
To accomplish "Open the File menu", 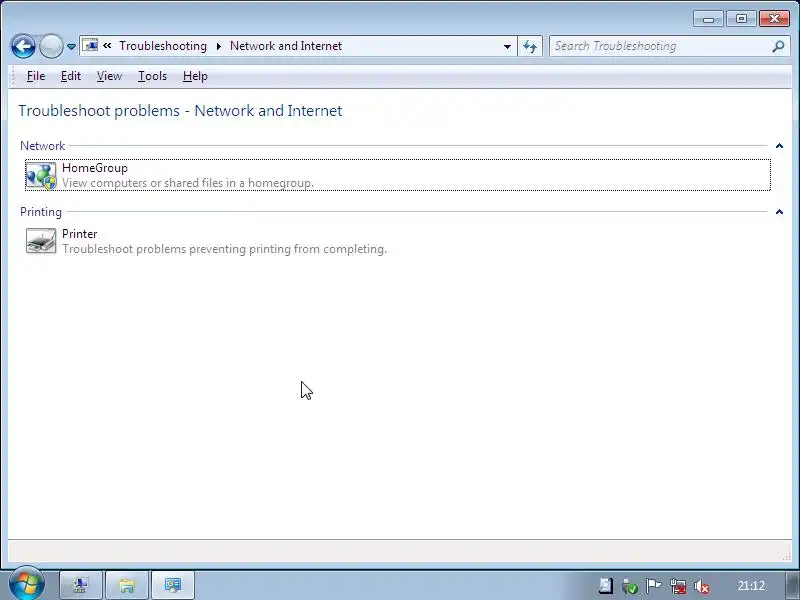I will [x=36, y=76].
